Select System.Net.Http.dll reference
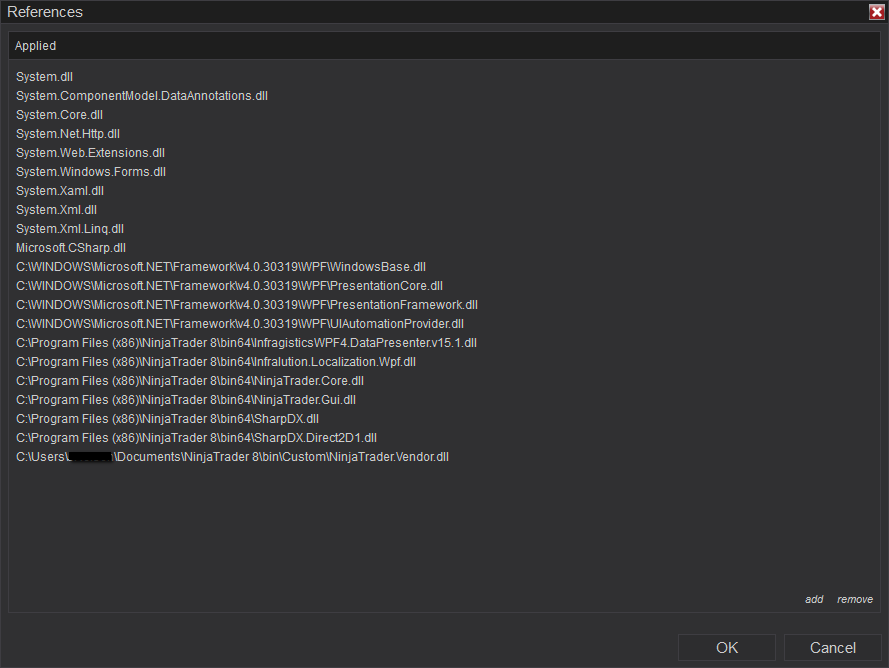889x668 pixels. point(68,134)
